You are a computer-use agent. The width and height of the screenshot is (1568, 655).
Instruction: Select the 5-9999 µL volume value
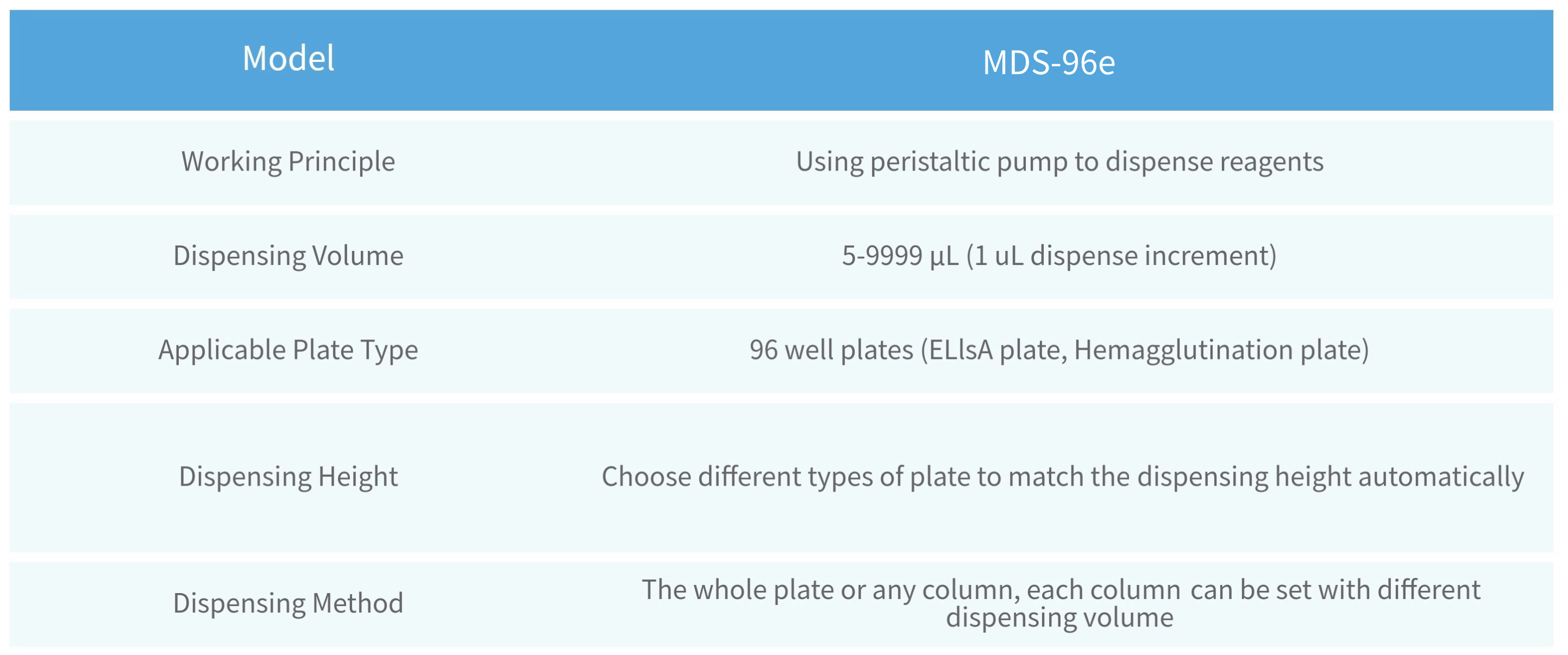pos(1059,256)
